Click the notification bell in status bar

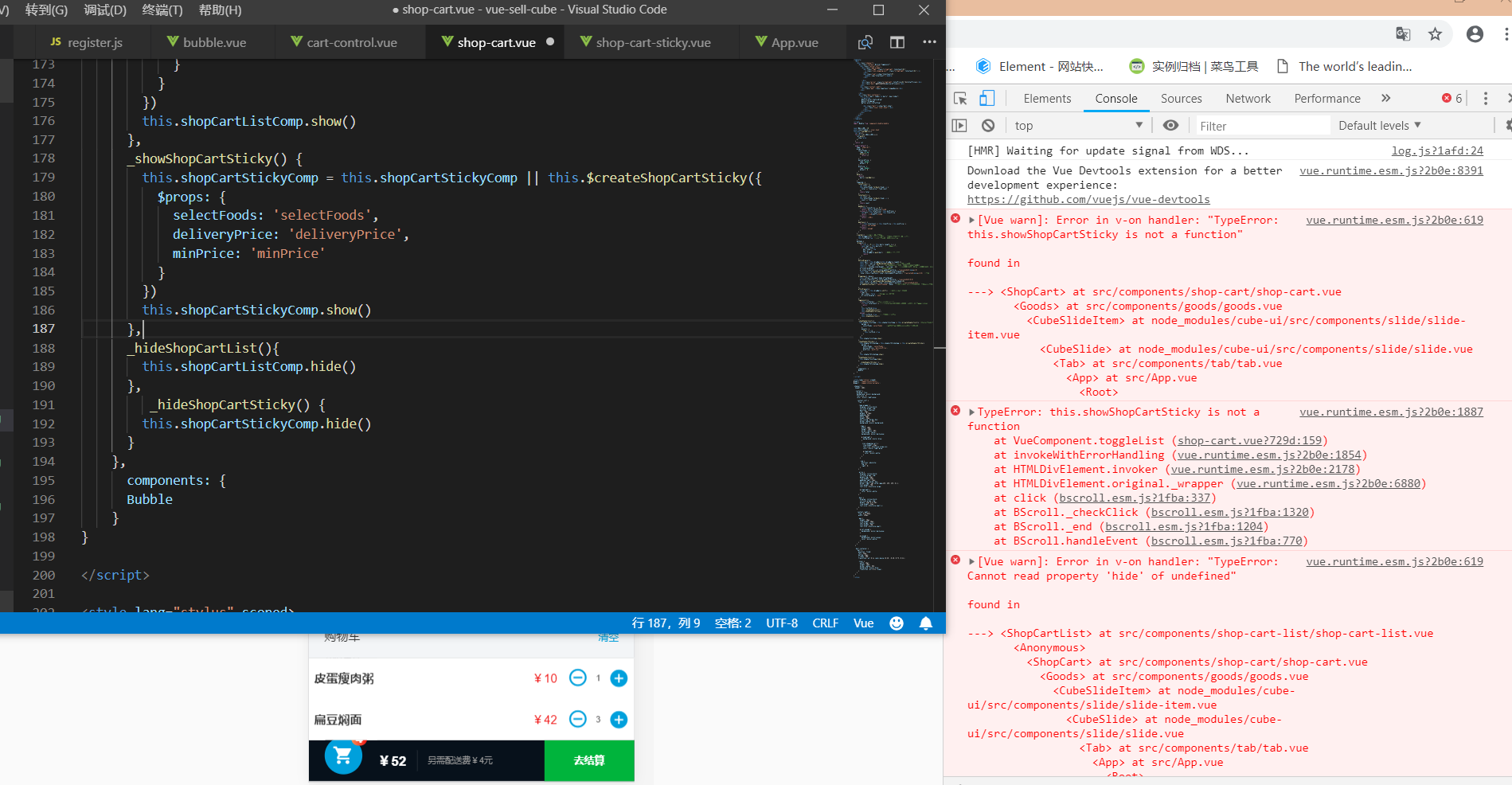click(x=926, y=623)
